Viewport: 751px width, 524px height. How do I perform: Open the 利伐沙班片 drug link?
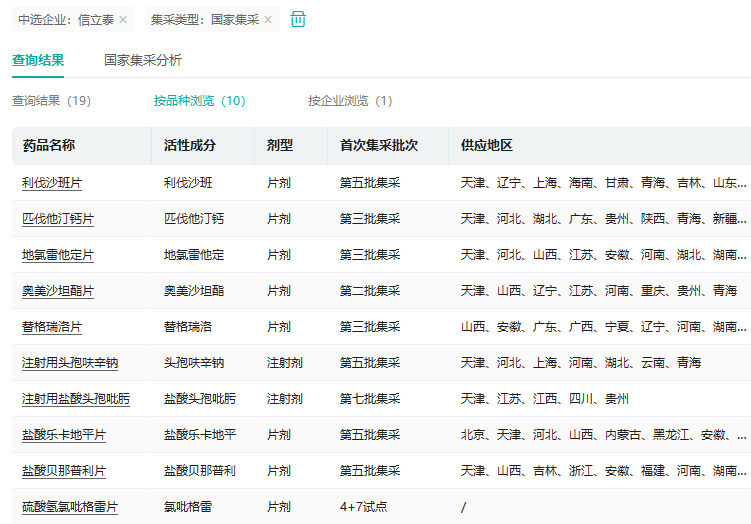(x=52, y=183)
